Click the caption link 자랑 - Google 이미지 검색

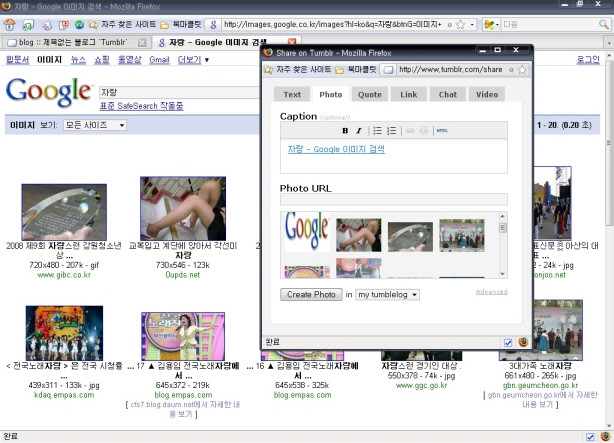336,149
